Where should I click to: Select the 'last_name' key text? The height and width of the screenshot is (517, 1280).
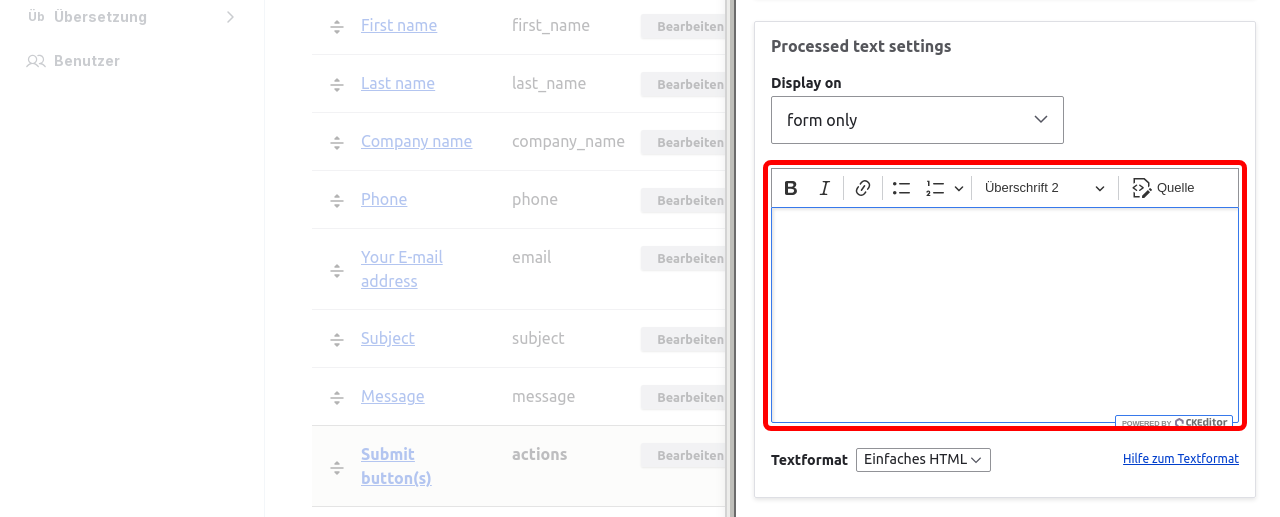click(549, 83)
